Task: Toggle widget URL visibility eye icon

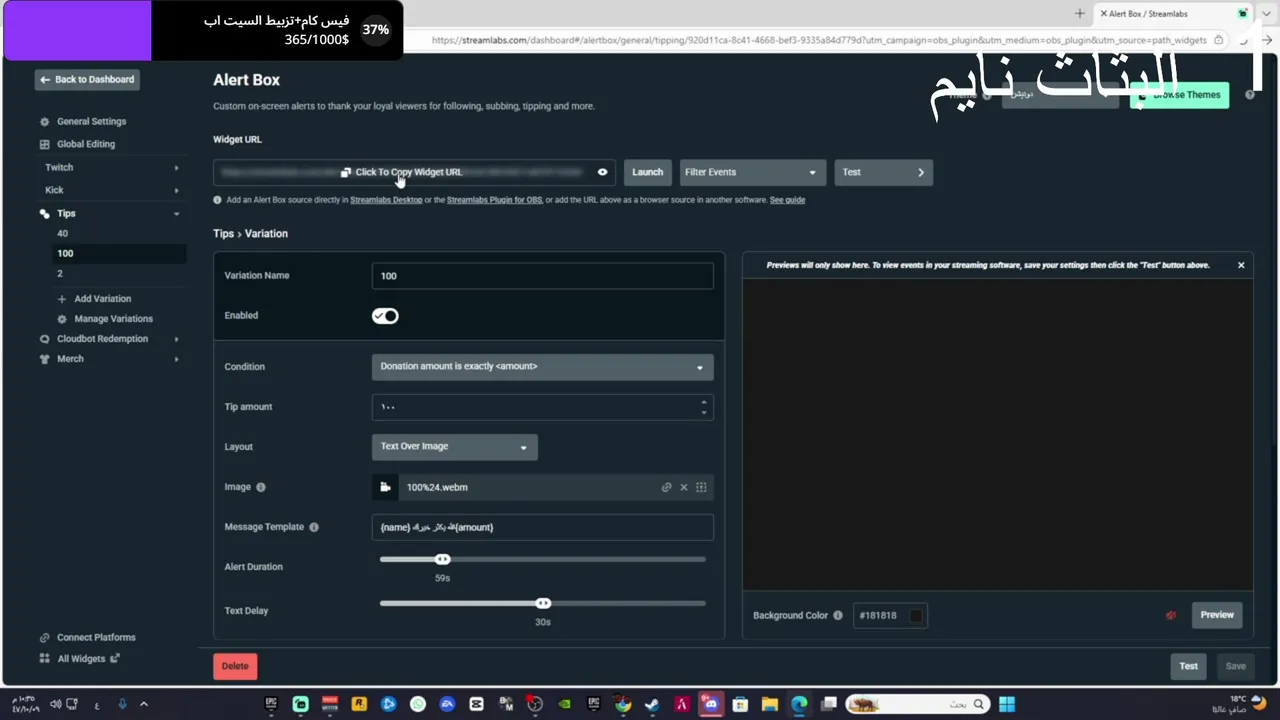Action: (x=602, y=172)
